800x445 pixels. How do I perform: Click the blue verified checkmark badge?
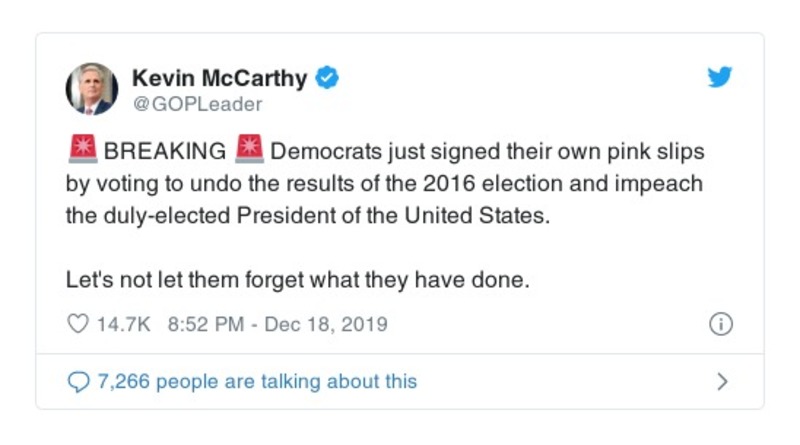tap(328, 77)
